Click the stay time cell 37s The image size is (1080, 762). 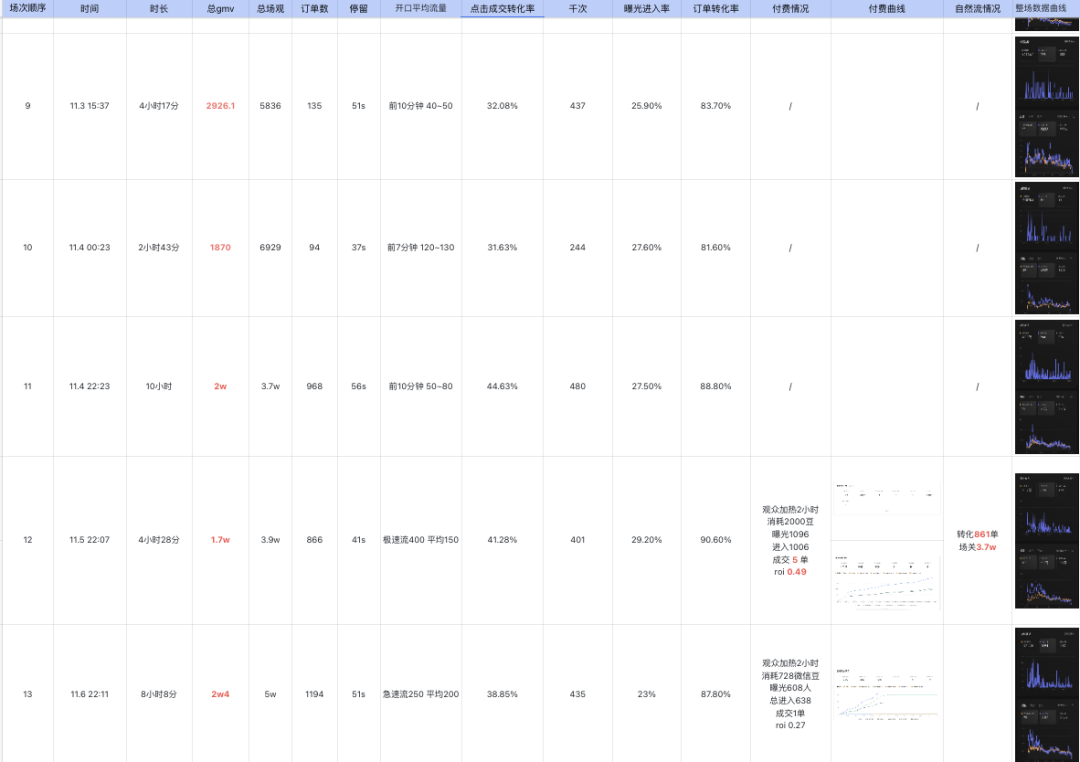359,247
